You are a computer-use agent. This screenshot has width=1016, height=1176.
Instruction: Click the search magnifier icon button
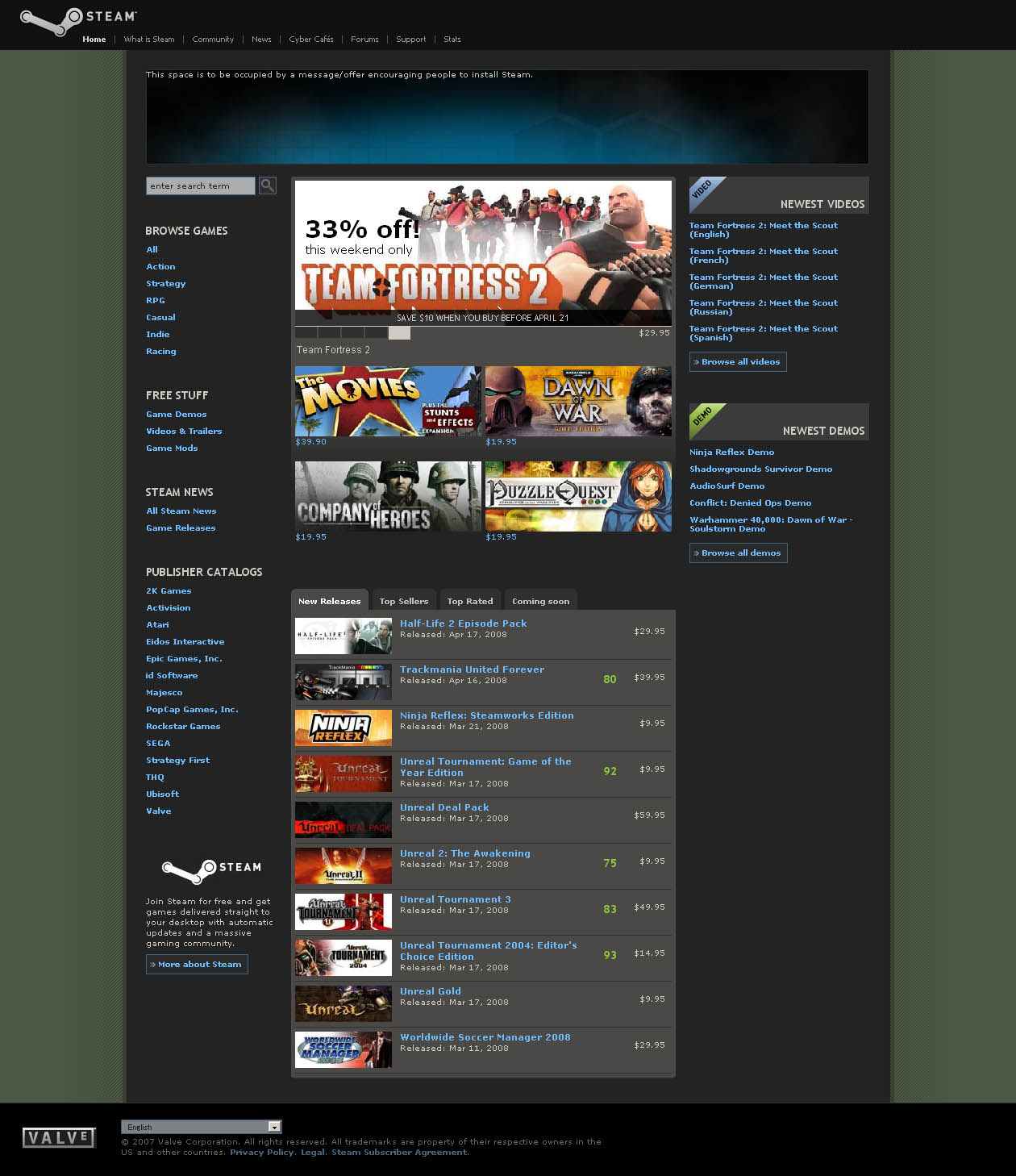(x=268, y=186)
